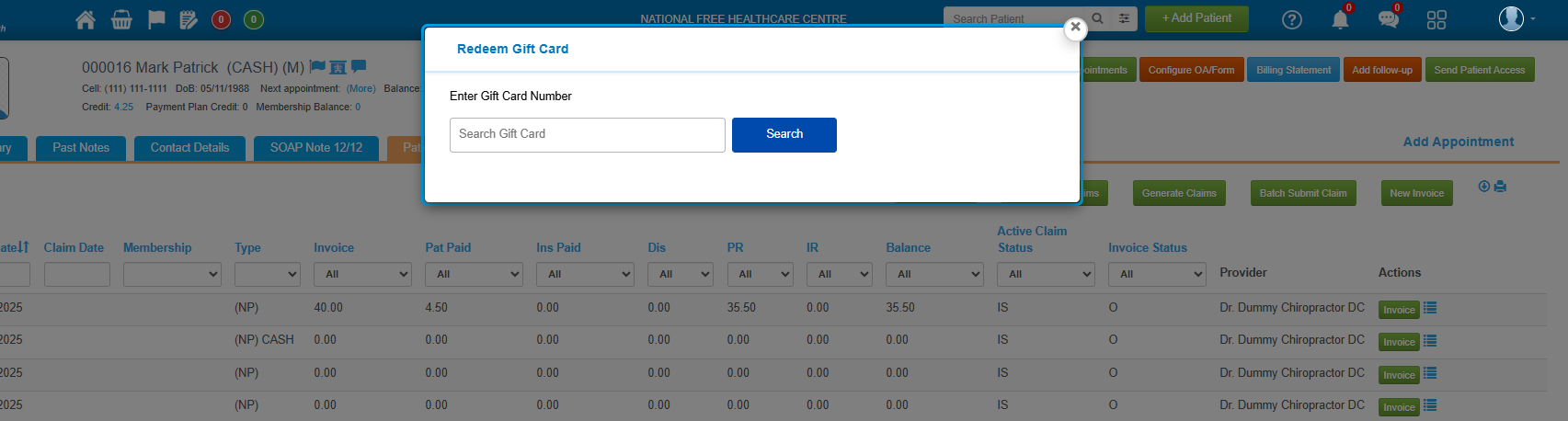This screenshot has width=1568, height=421.
Task: Open the chat messages icon
Action: pos(1388,19)
